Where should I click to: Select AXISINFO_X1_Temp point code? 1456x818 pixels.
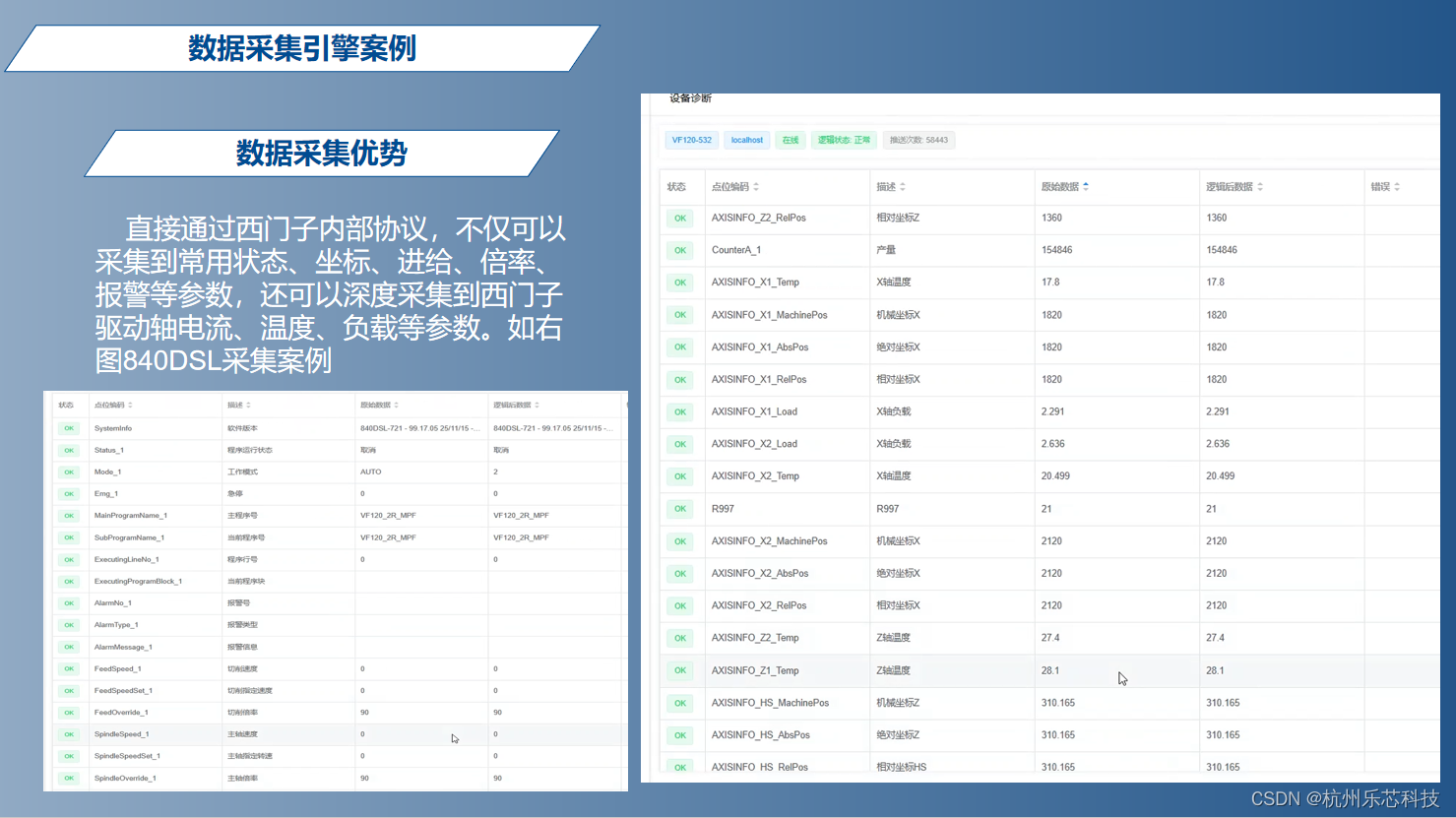pos(755,283)
